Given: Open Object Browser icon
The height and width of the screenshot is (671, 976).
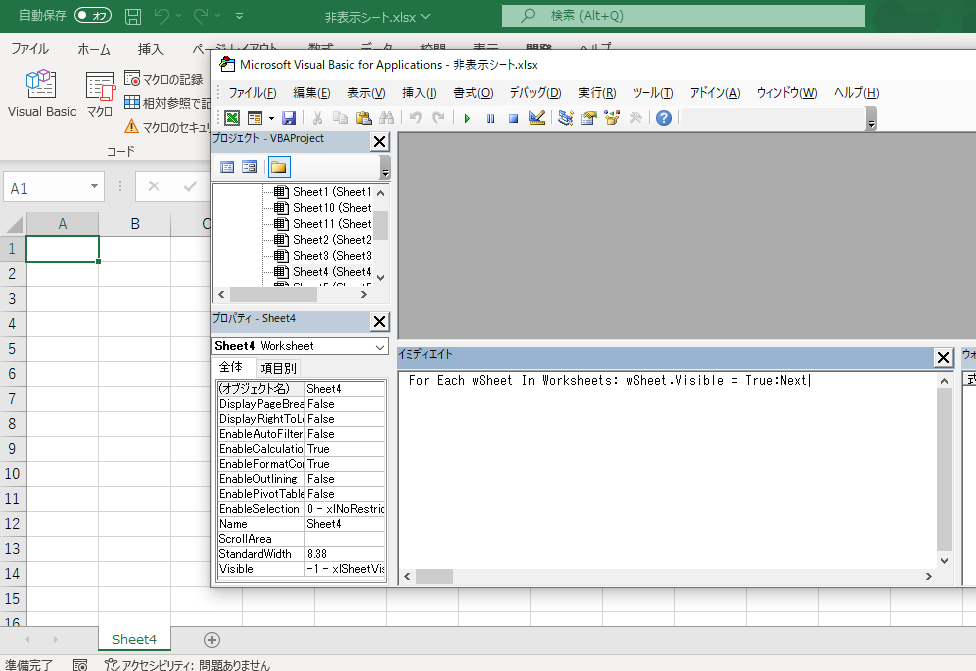Looking at the screenshot, I should point(612,118).
